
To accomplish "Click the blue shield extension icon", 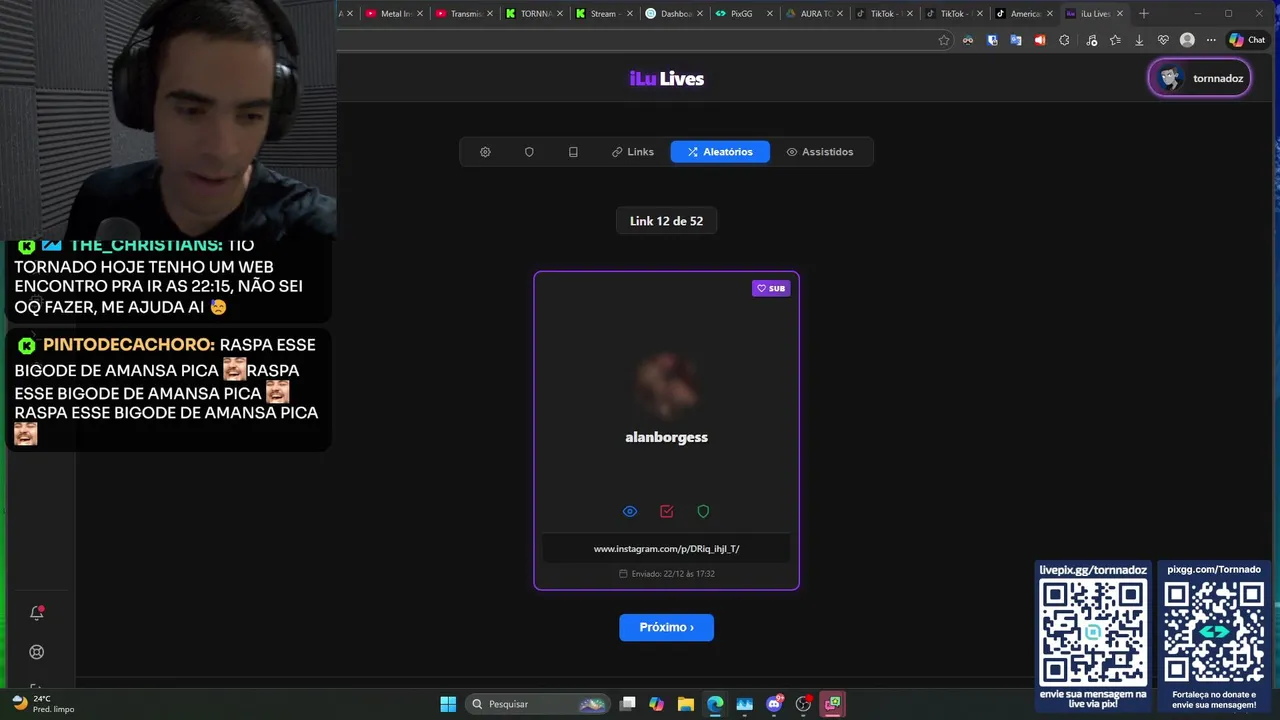I will [x=992, y=40].
